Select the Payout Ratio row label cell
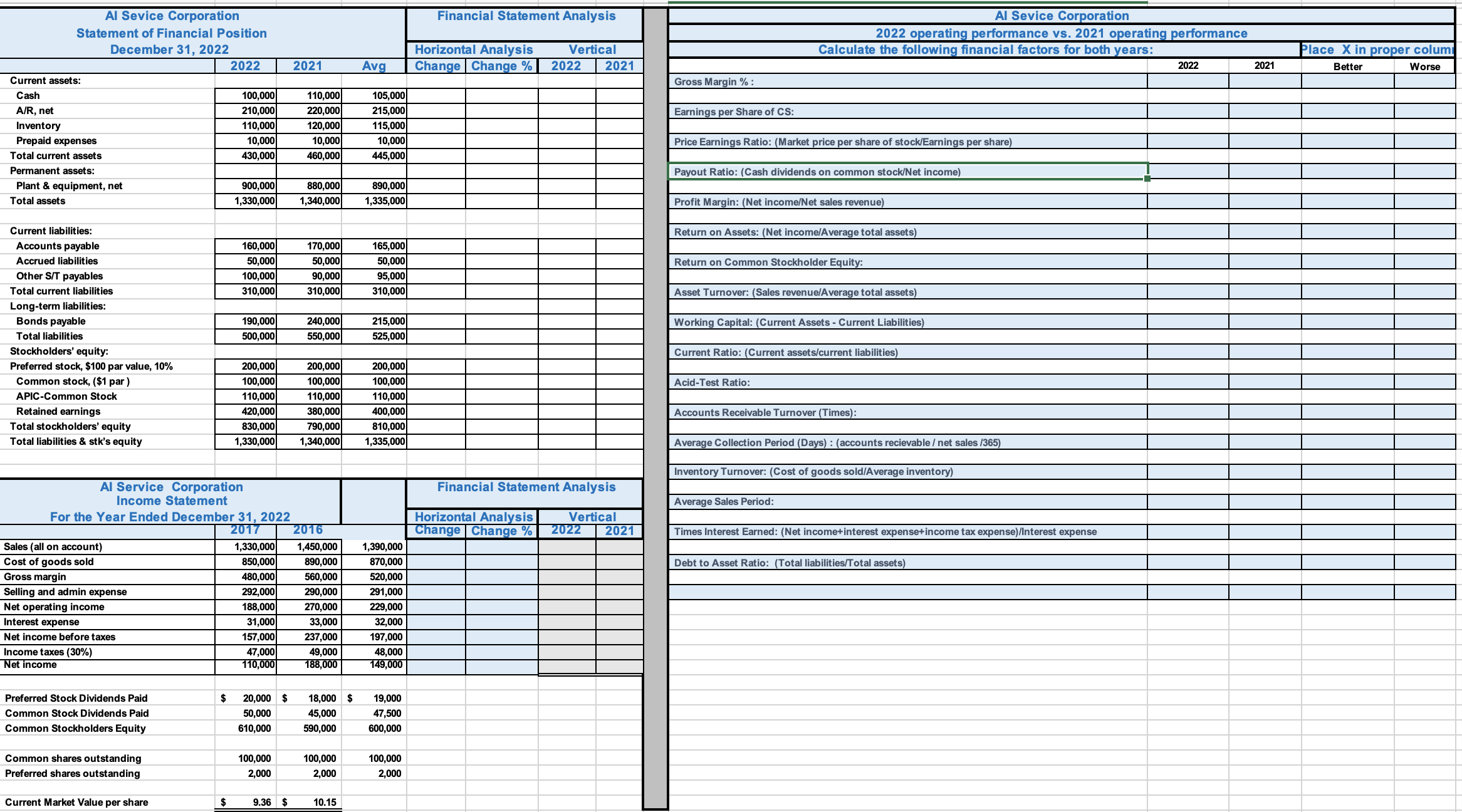Screen dimensions: 1462x812 coord(815,172)
